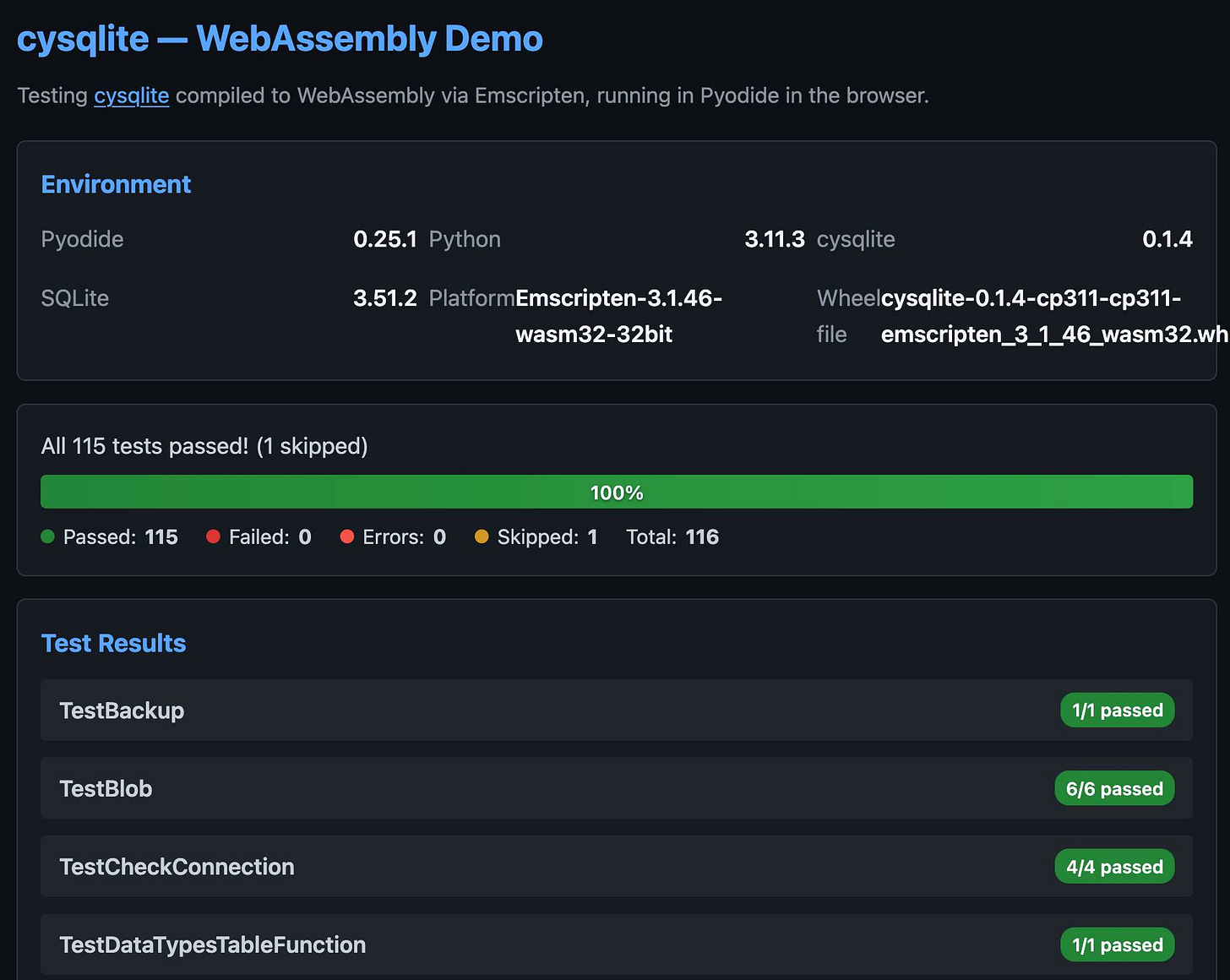Click the wheel file name text
Image resolution: width=1230 pixels, height=980 pixels.
pyautogui.click(x=1048, y=317)
